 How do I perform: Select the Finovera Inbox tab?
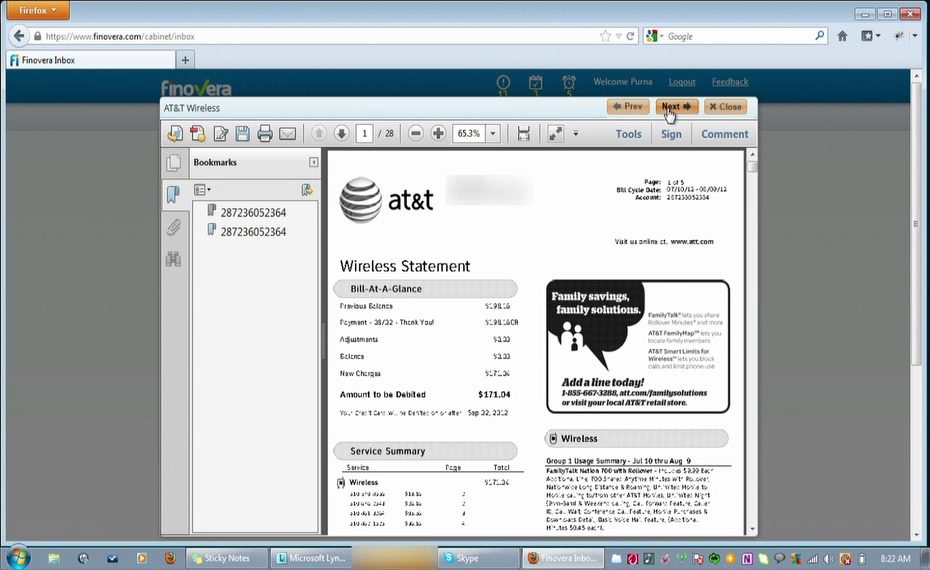(91, 60)
